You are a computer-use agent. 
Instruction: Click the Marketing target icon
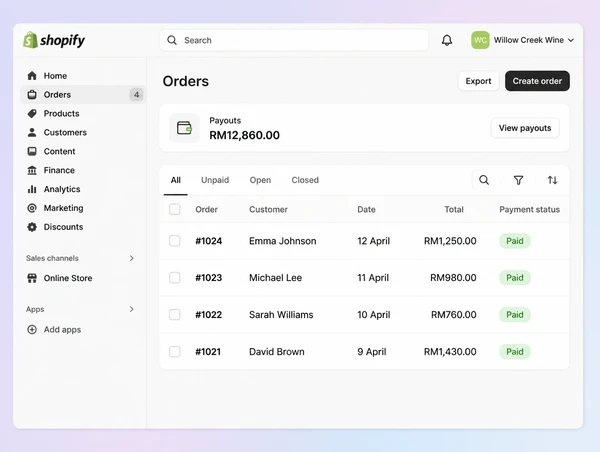click(32, 208)
